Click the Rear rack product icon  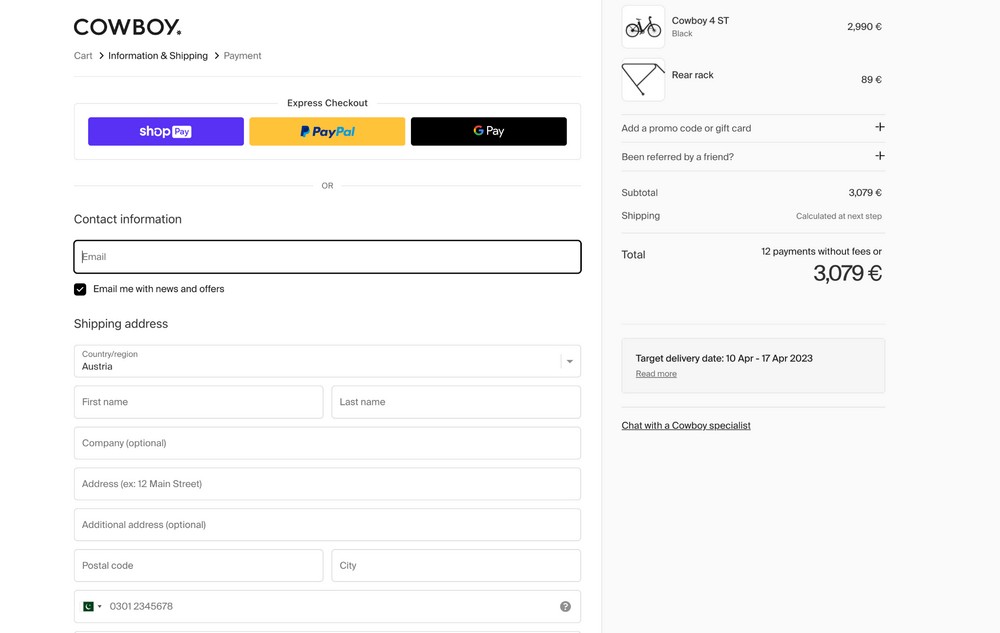point(642,80)
